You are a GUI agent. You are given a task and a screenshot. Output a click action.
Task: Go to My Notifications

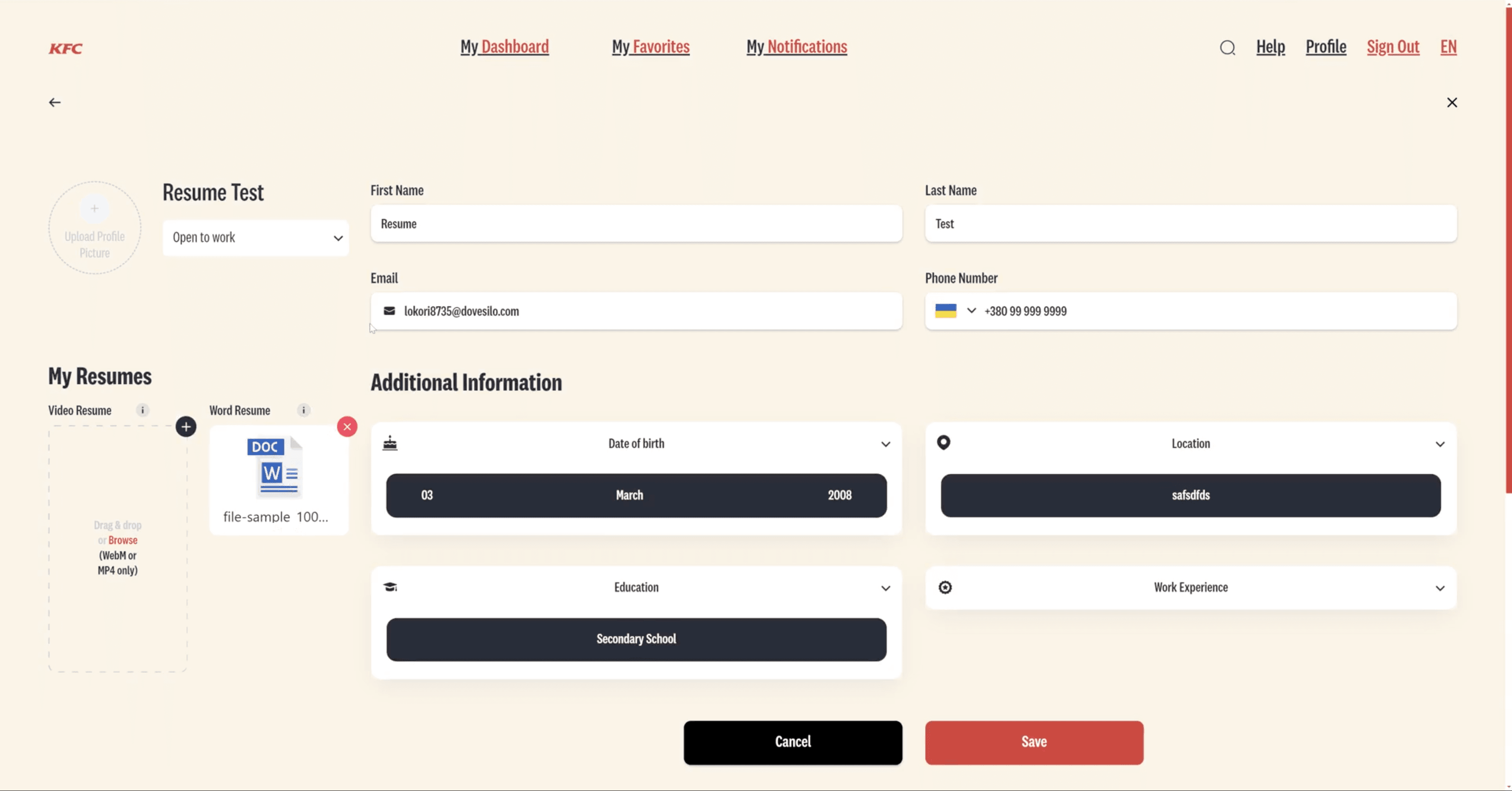(x=796, y=47)
